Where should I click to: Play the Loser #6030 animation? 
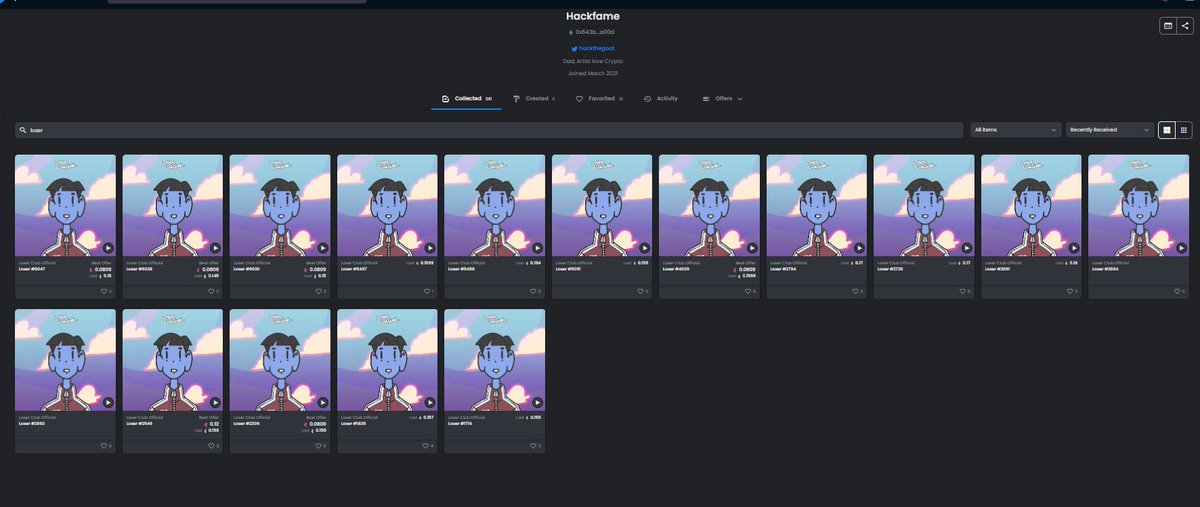[x=322, y=248]
